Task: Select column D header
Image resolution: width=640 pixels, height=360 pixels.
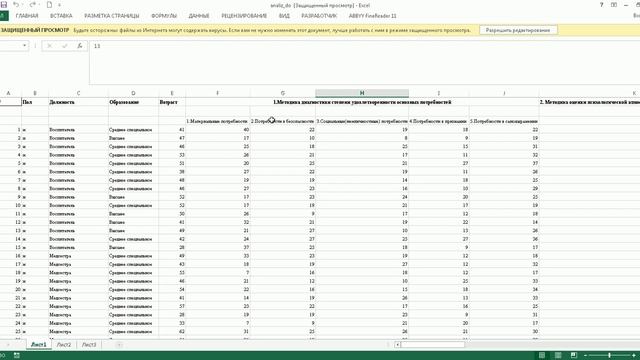Action: tap(133, 93)
